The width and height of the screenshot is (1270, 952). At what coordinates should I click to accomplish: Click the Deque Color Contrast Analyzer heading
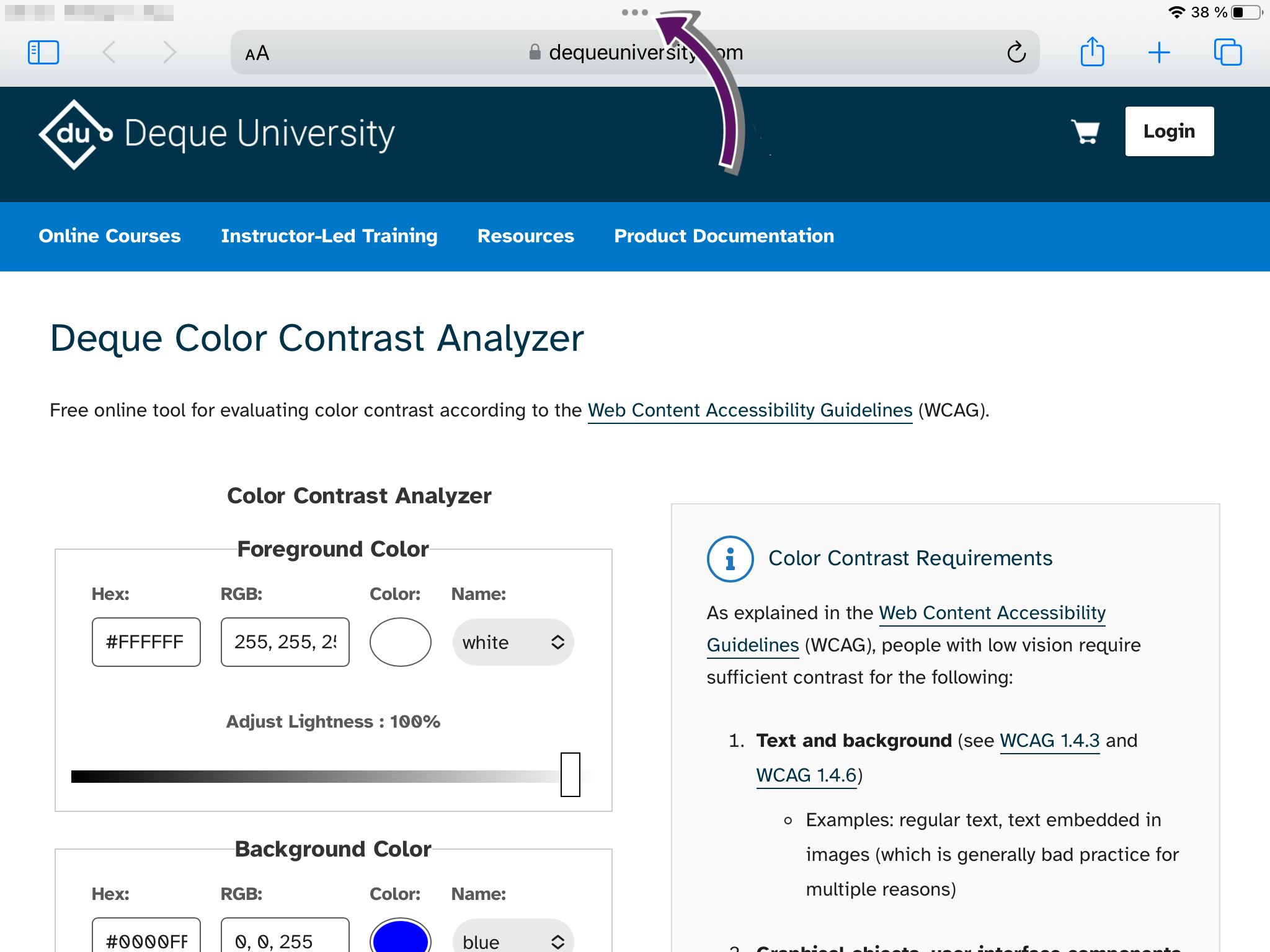pos(317,338)
